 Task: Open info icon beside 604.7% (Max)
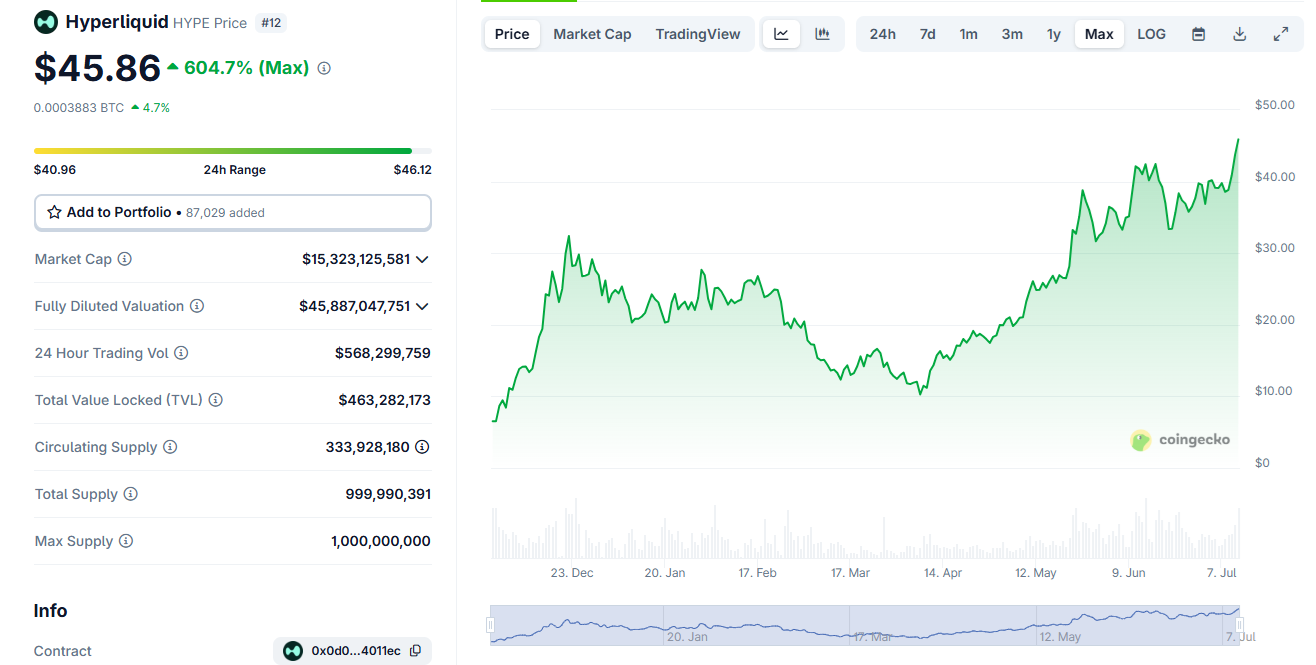(324, 68)
